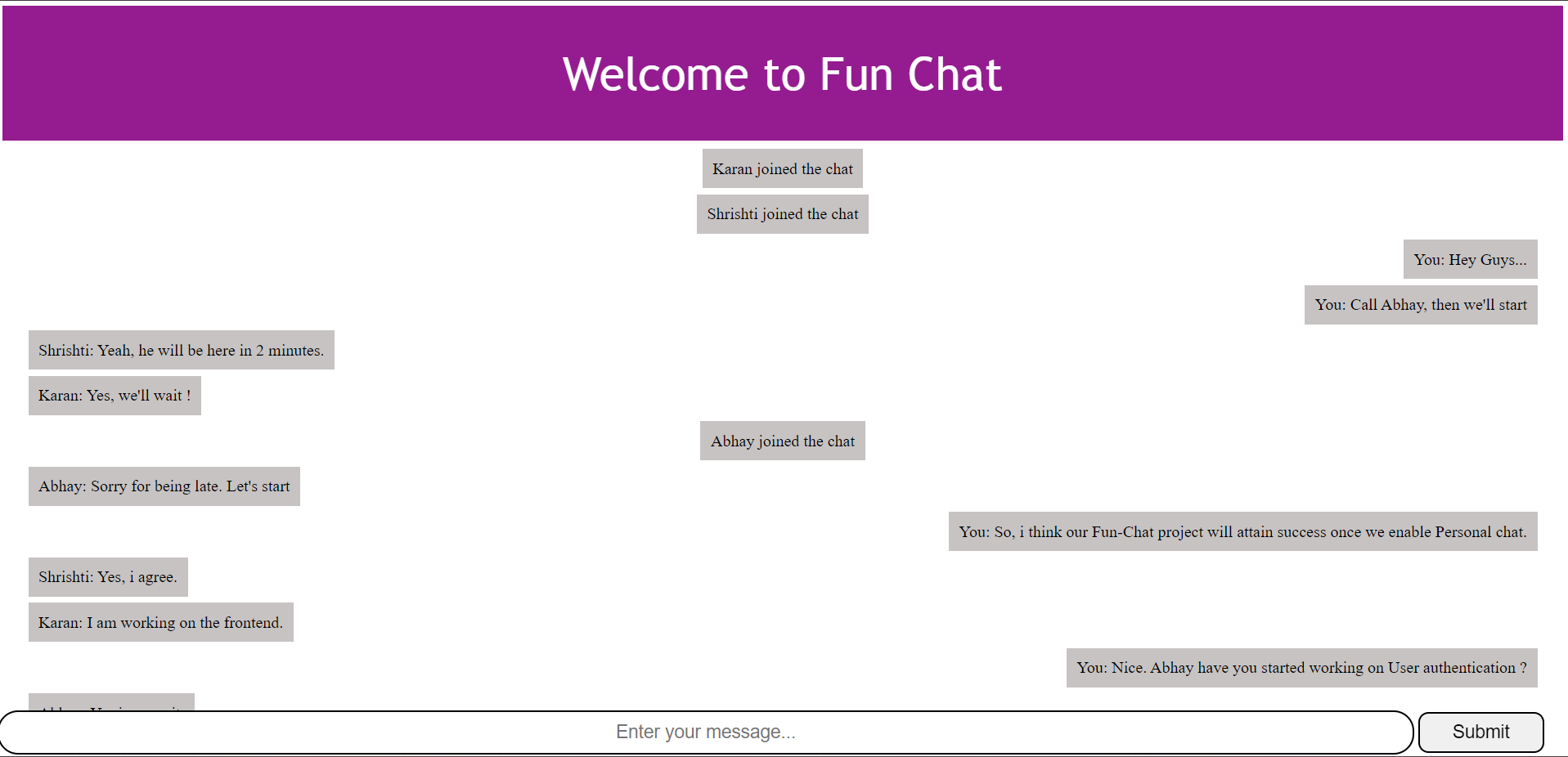This screenshot has width=1568, height=757.
Task: Click the partially visible Abhay message at bottom
Action: [110, 705]
